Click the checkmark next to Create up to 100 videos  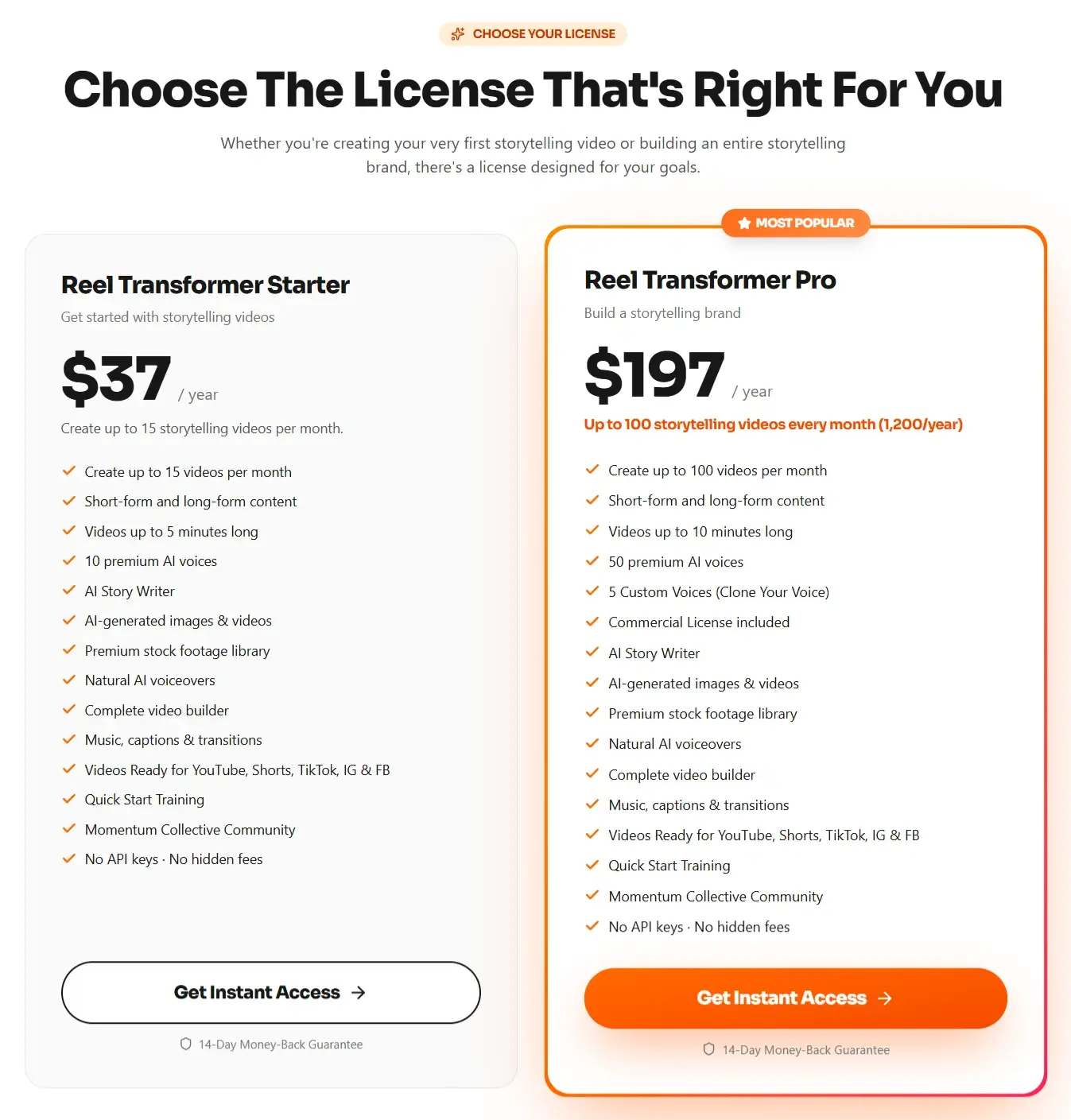[x=592, y=470]
